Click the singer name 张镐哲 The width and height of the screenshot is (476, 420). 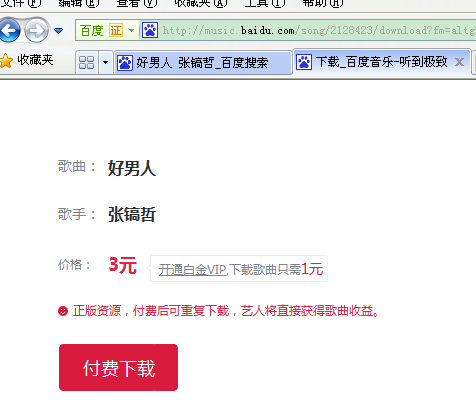132,214
